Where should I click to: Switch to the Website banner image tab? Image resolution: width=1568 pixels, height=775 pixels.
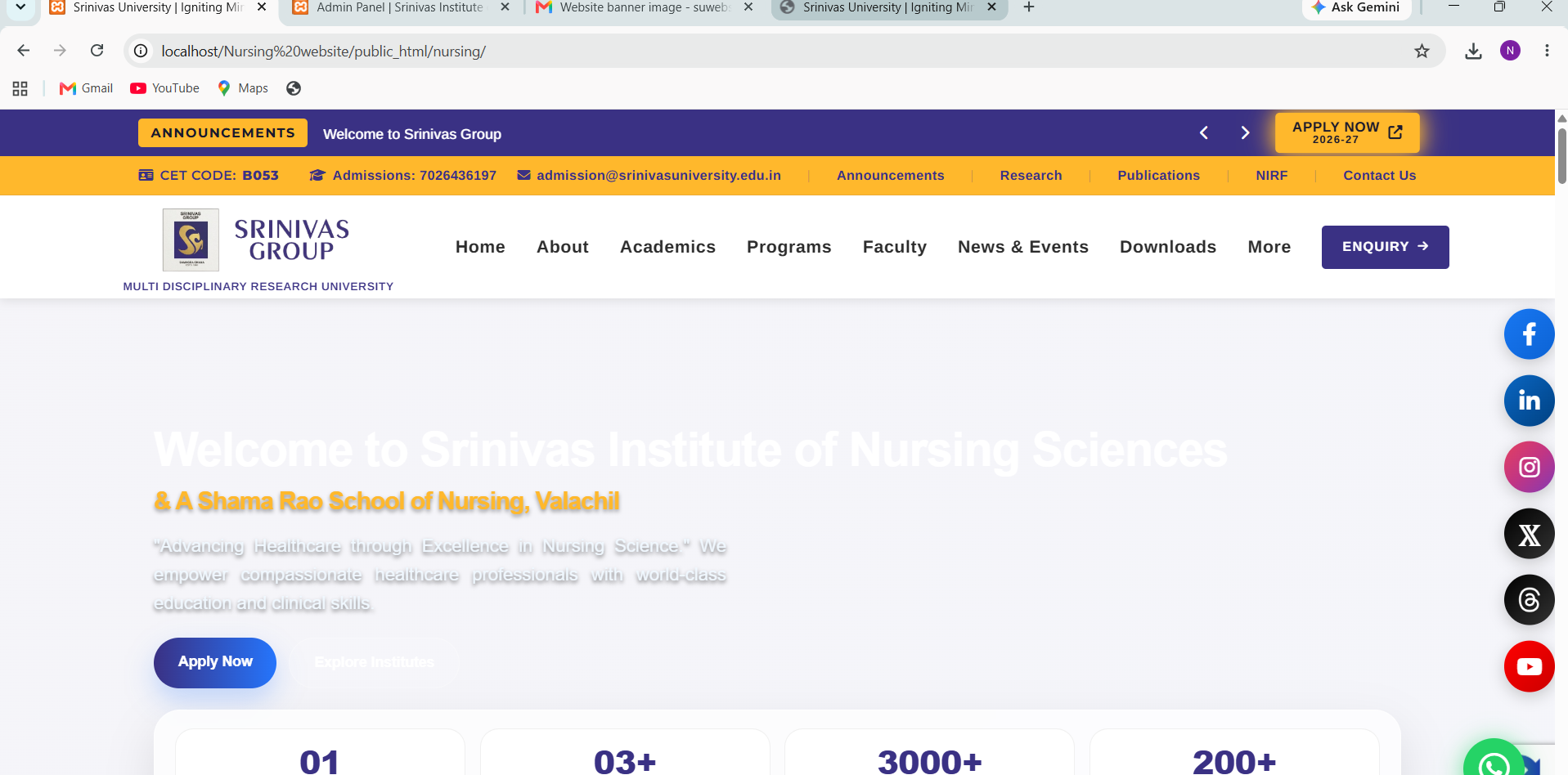click(x=645, y=8)
